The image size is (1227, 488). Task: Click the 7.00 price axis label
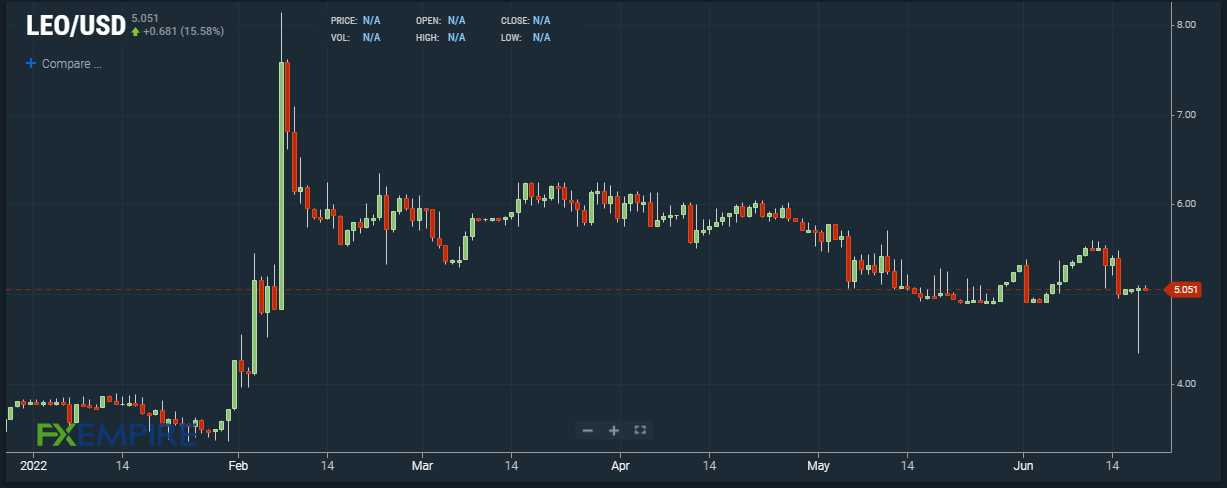click(1186, 115)
